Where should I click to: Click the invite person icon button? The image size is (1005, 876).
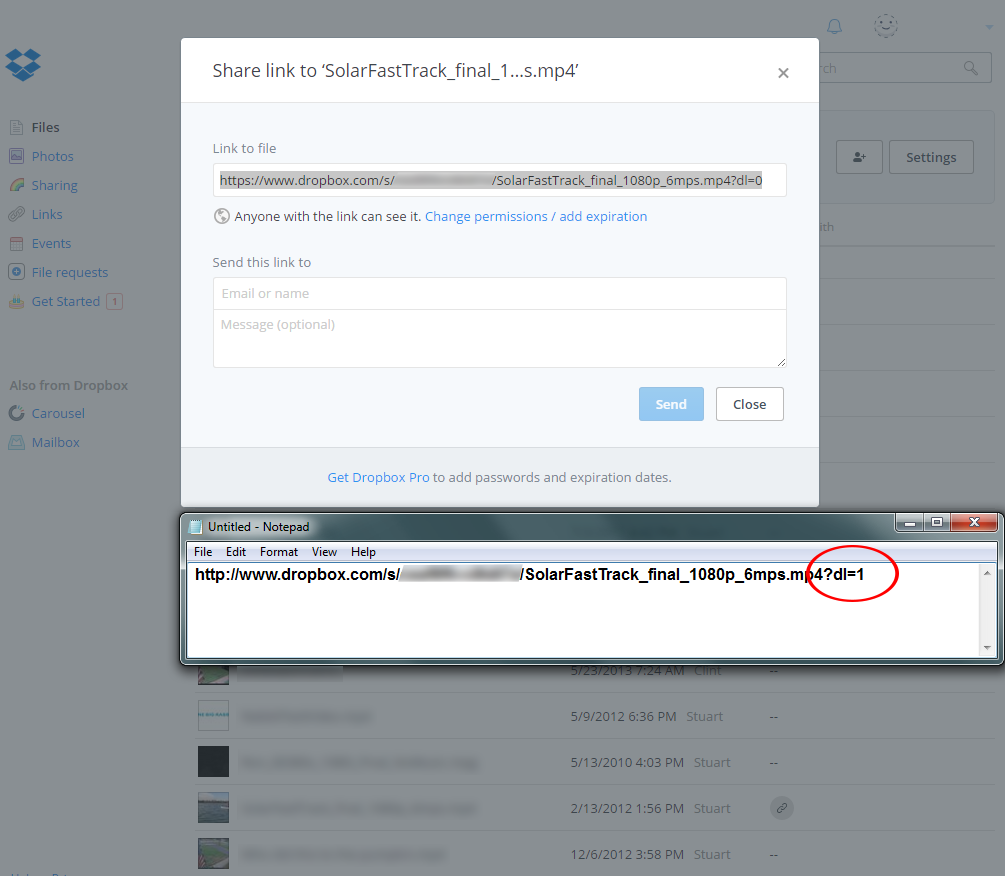click(x=860, y=157)
